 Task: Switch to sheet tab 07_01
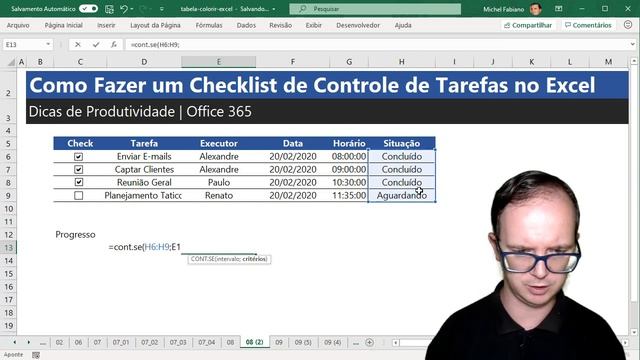point(121,342)
